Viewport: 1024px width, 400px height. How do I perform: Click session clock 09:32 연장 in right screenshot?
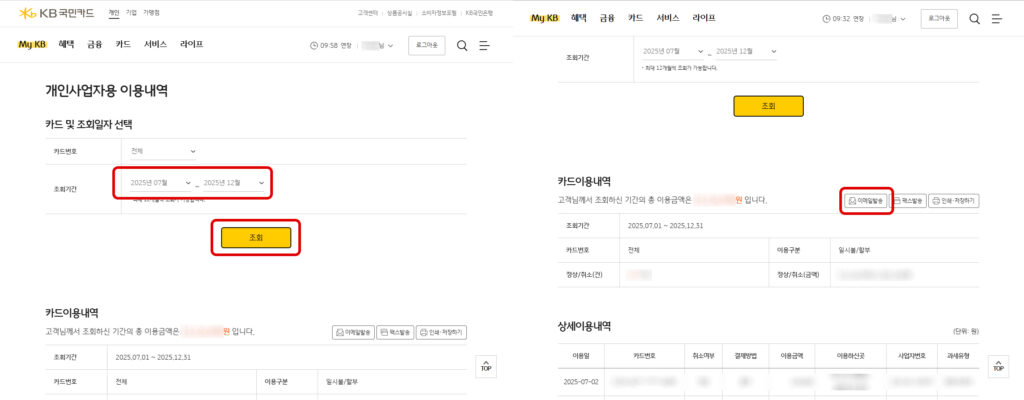844,19
